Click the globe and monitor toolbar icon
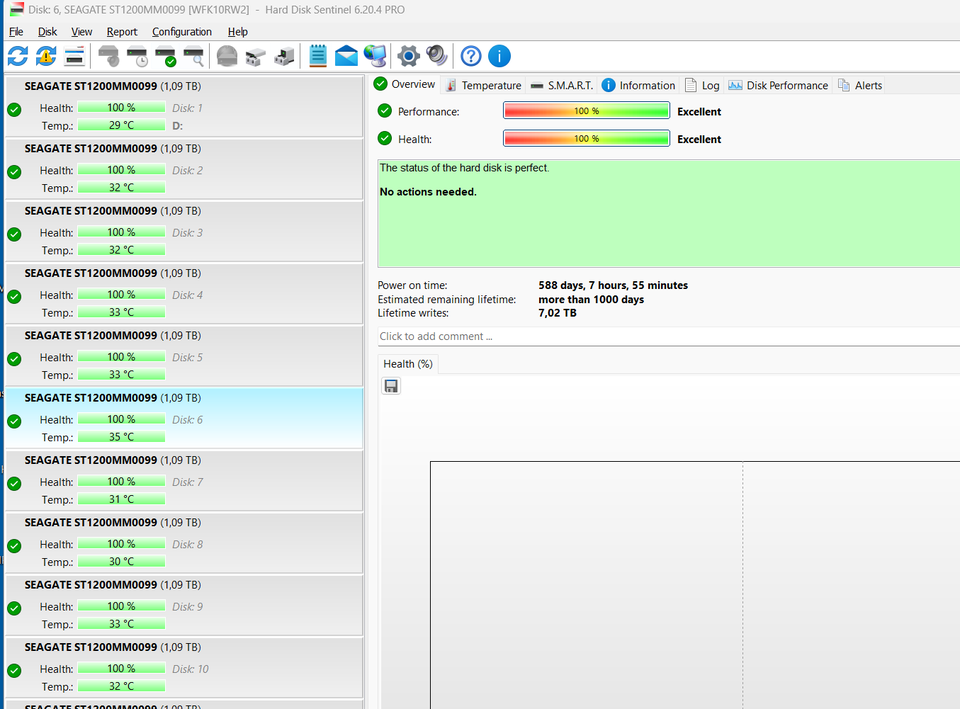The width and height of the screenshot is (960, 709). [375, 56]
